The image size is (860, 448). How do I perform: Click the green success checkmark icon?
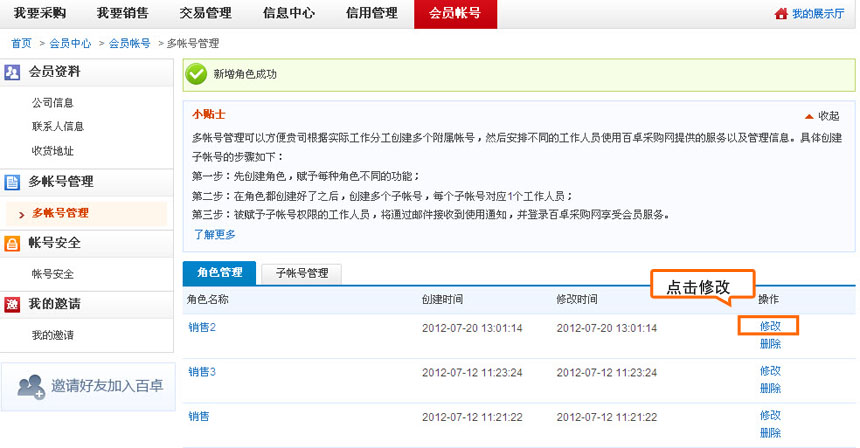point(197,74)
